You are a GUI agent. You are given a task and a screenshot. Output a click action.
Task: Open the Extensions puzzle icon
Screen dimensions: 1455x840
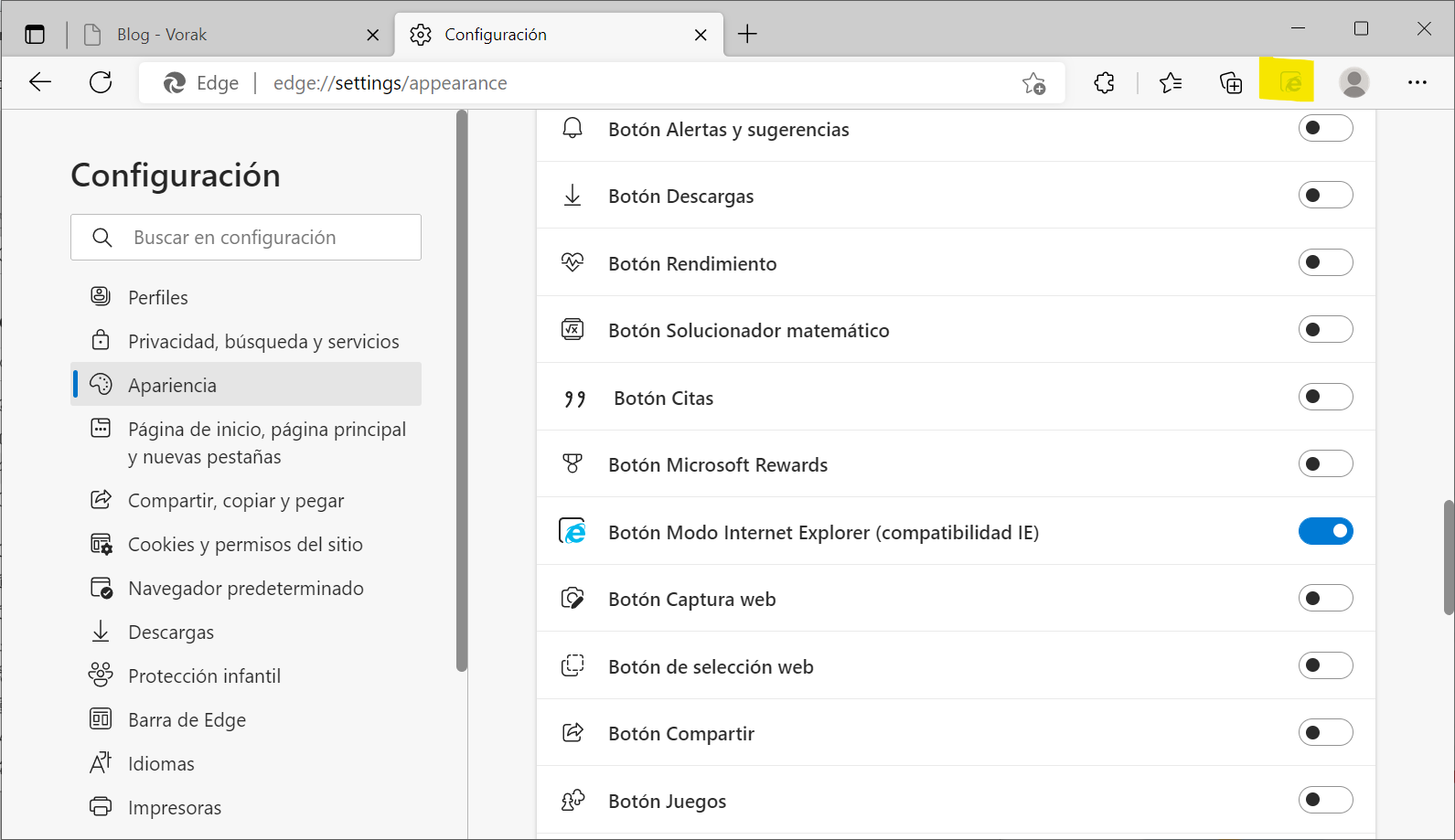pyautogui.click(x=1105, y=83)
